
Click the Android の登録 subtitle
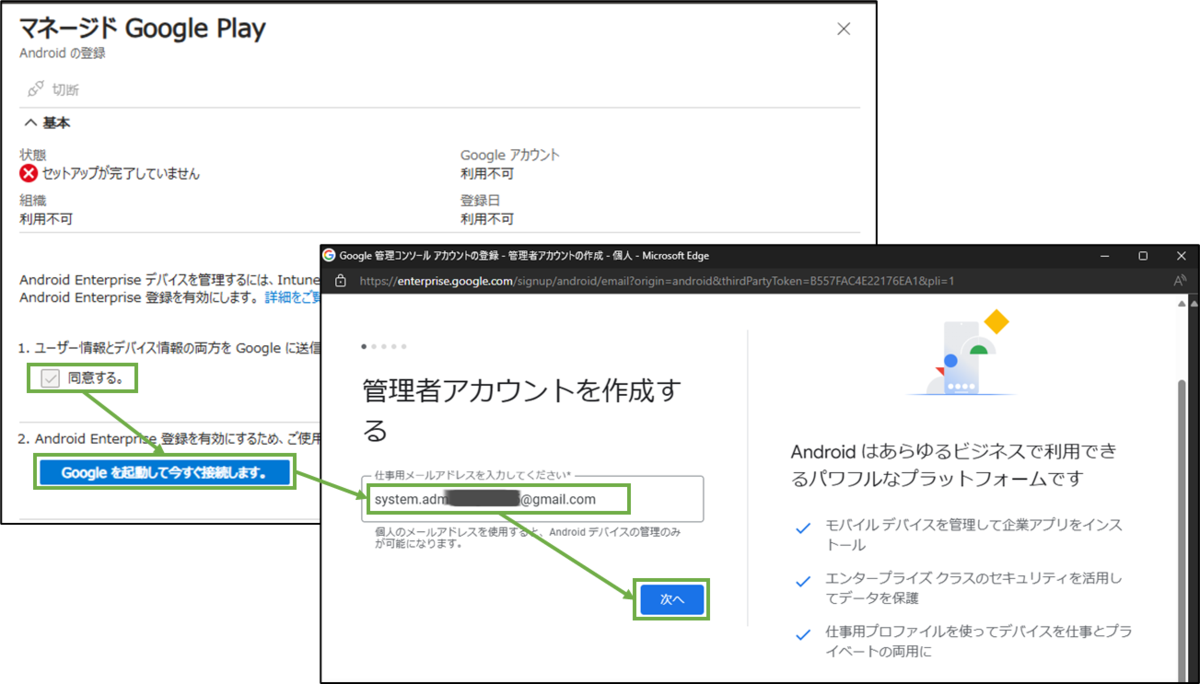click(x=63, y=53)
